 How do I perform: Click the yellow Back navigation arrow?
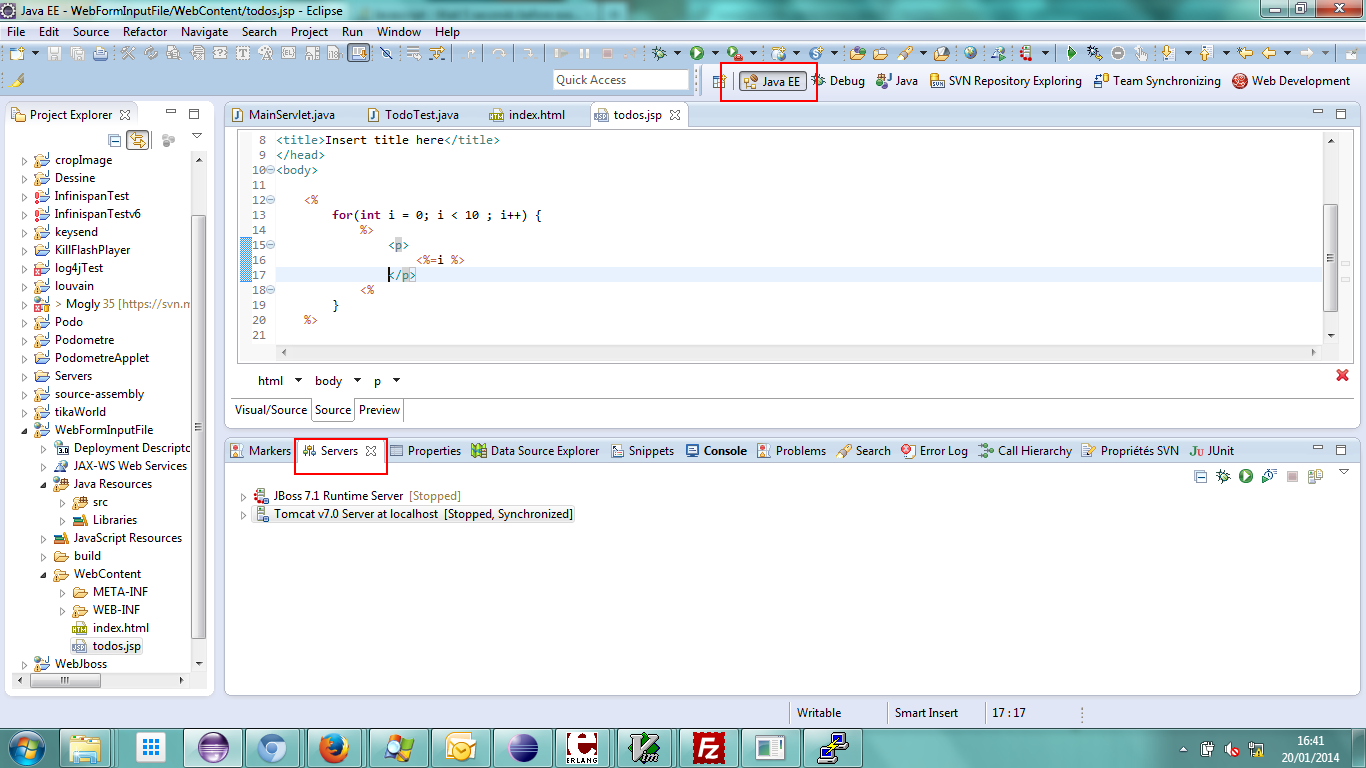point(1268,52)
